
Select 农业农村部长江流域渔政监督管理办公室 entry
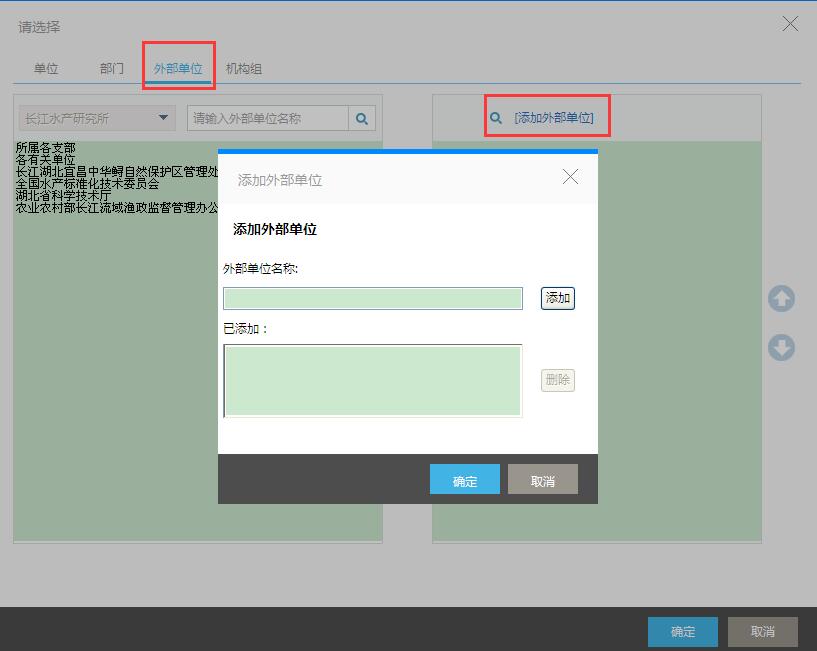(x=117, y=207)
